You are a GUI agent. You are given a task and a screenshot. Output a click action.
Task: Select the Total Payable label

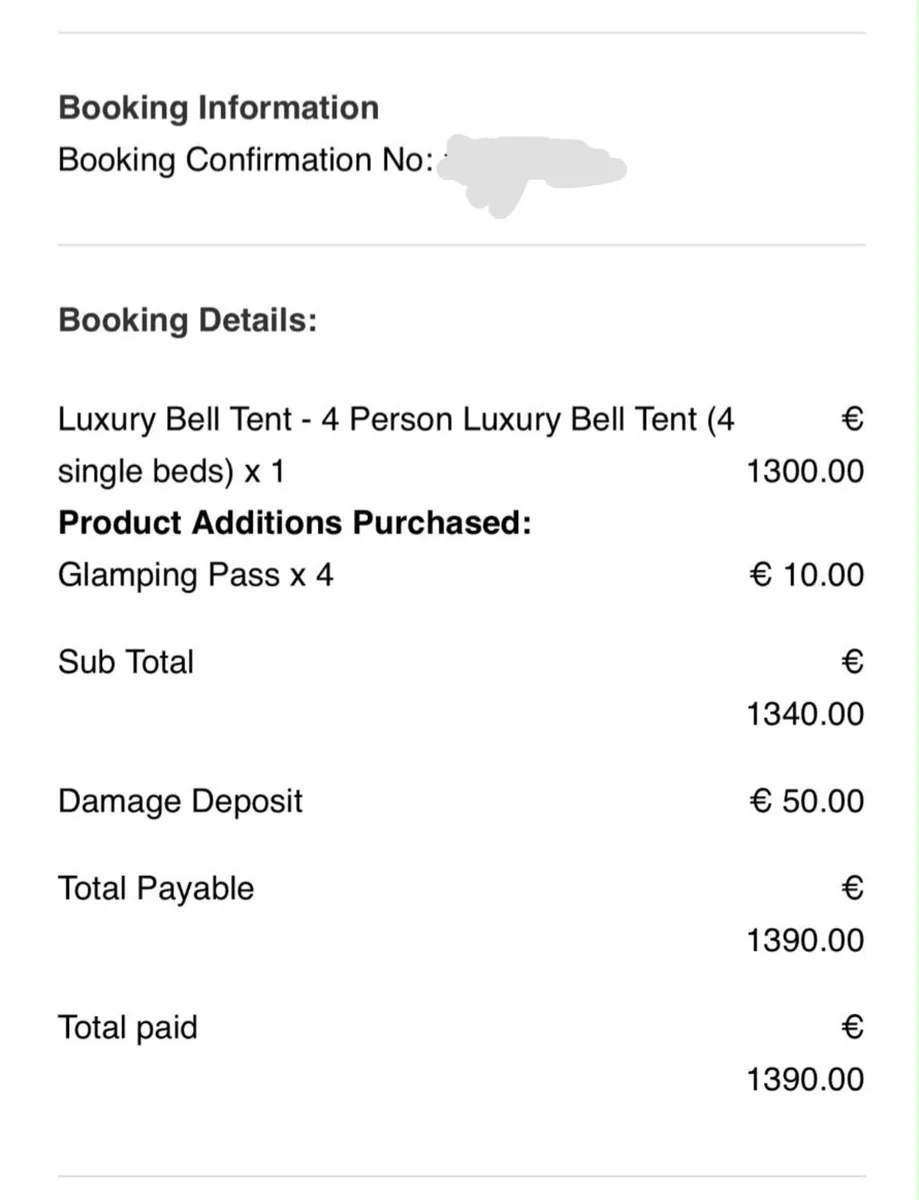[156, 888]
